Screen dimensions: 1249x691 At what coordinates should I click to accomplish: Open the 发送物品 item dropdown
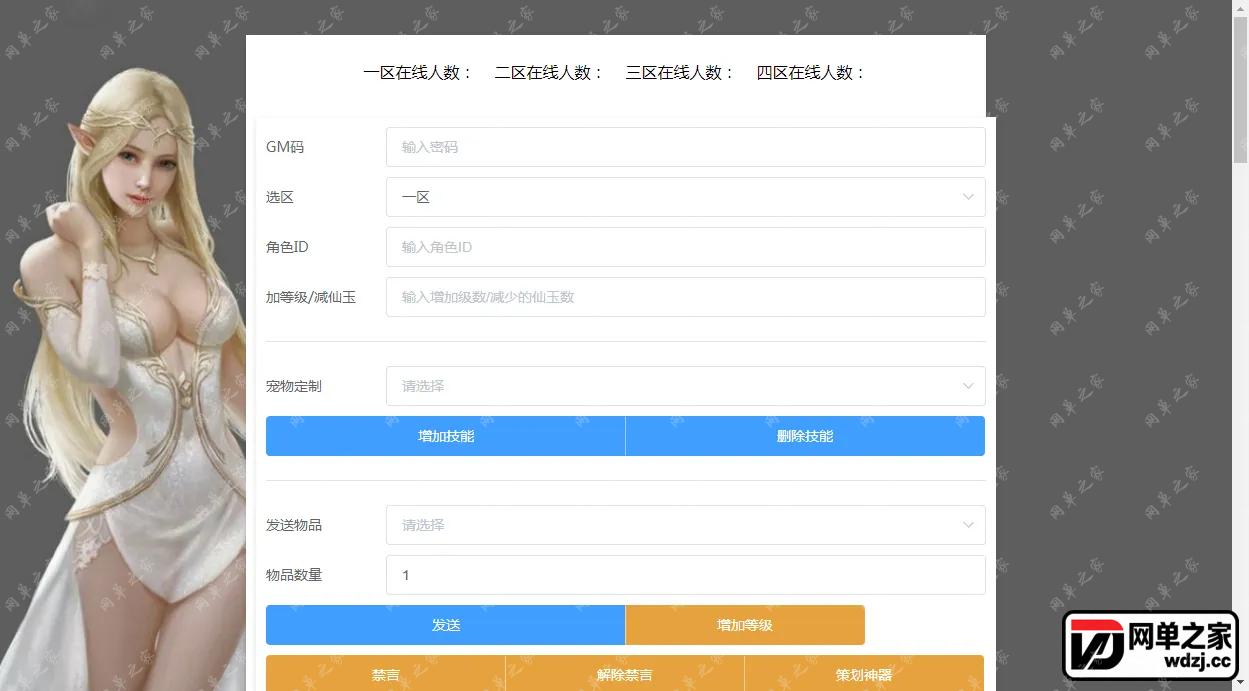click(x=685, y=525)
